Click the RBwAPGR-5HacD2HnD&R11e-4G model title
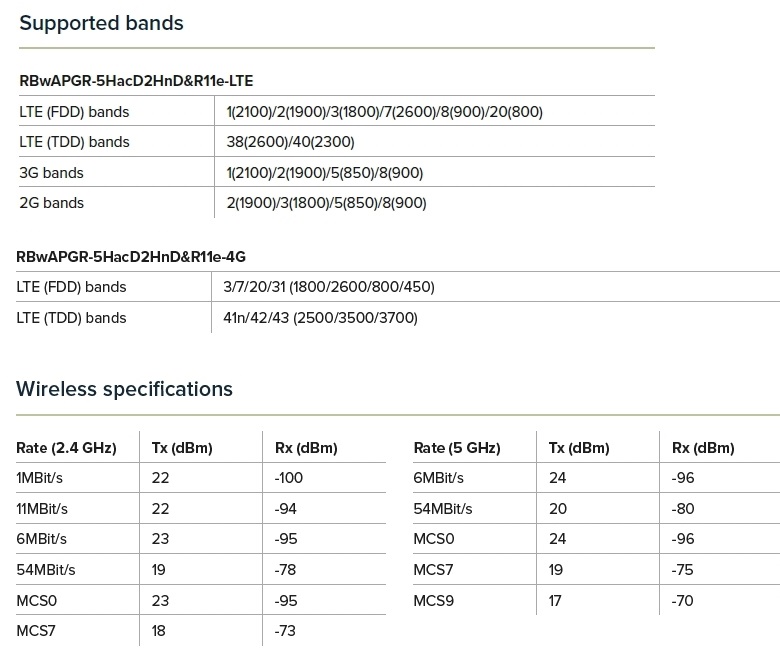The height and width of the screenshot is (670, 780). (x=131, y=257)
